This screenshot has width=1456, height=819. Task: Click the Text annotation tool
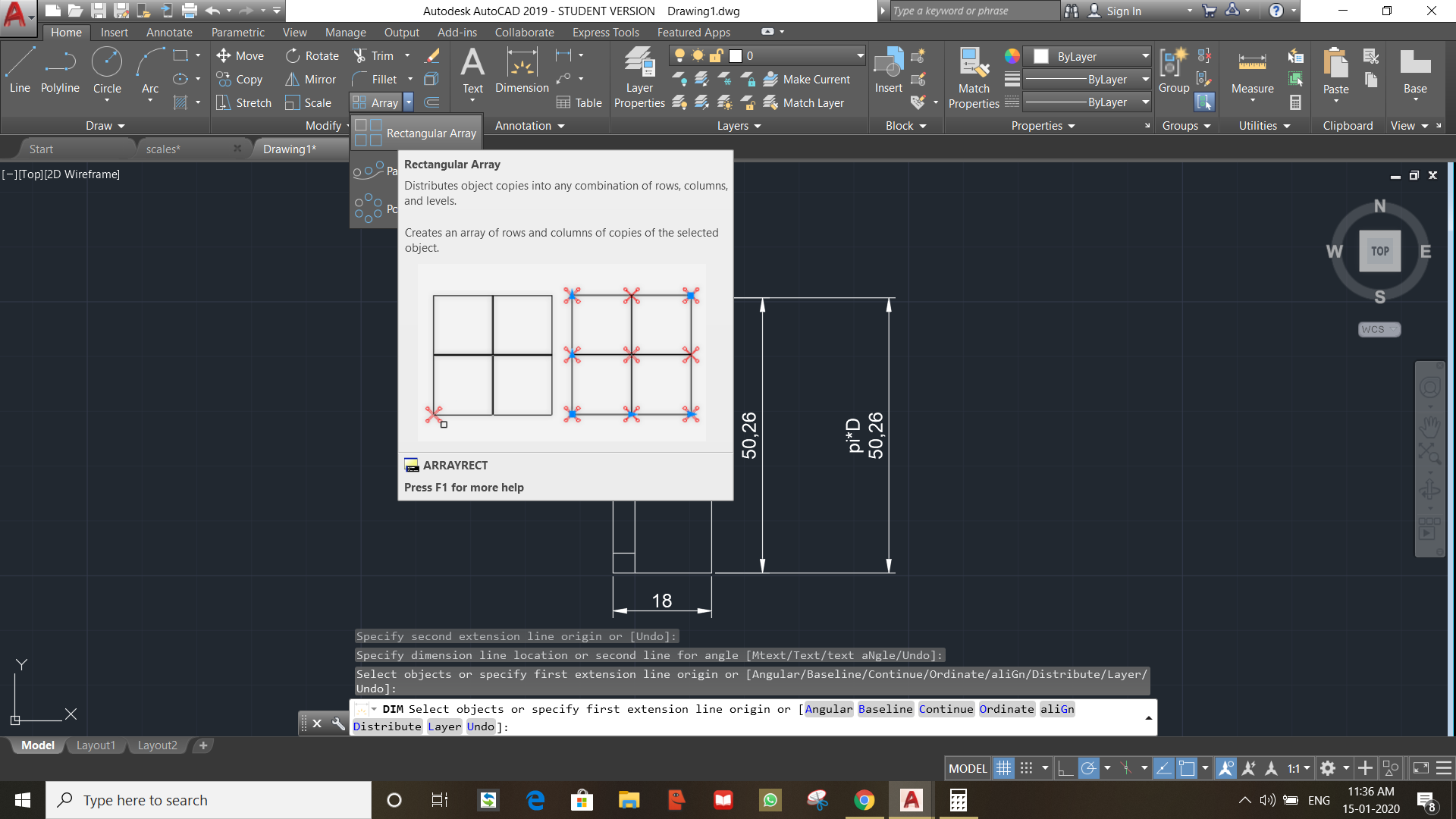coord(472,70)
